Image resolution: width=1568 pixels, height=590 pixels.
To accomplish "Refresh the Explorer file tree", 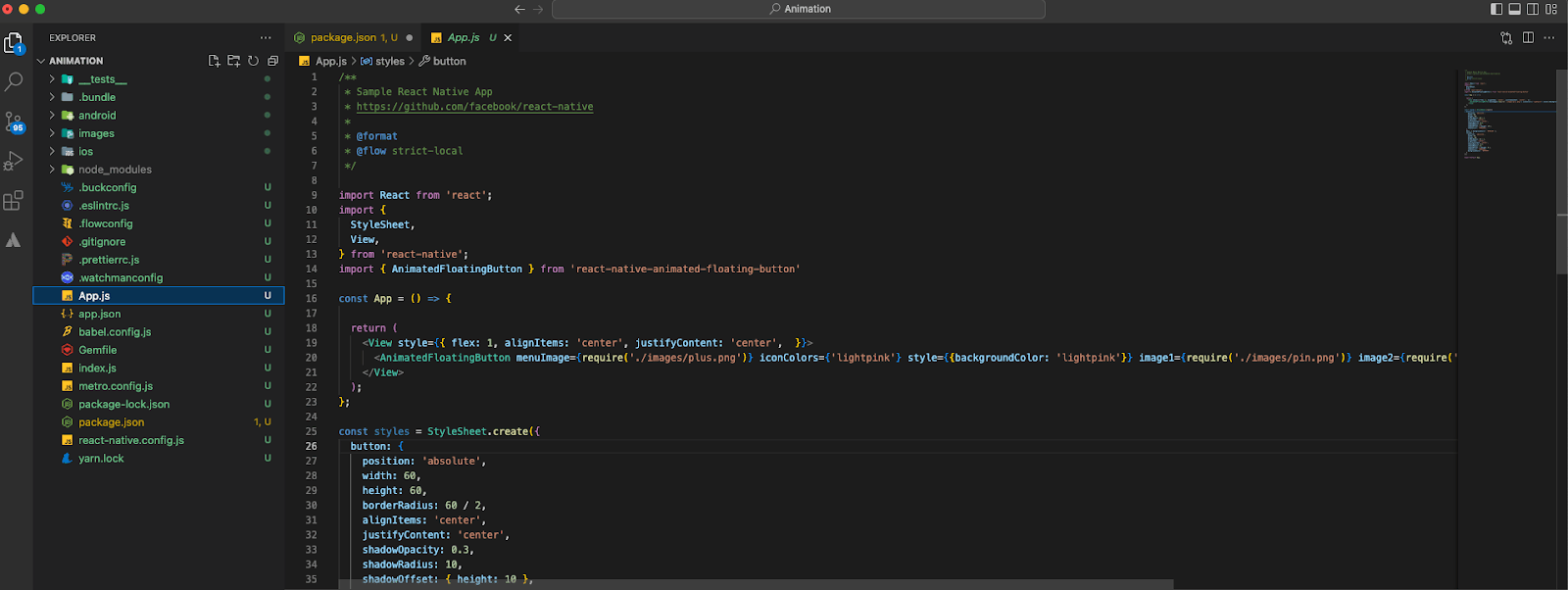I will [x=253, y=61].
